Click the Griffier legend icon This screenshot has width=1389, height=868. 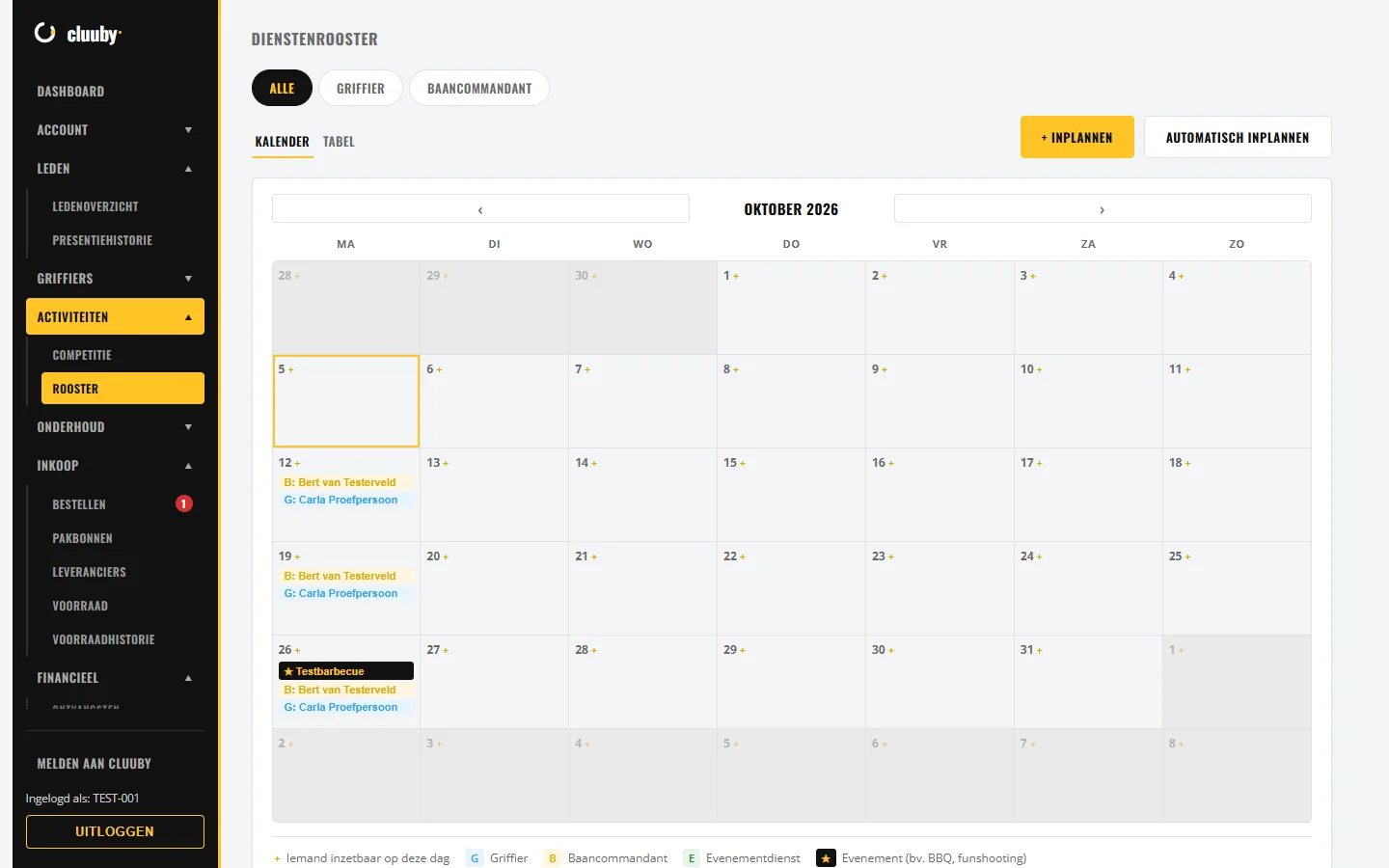pyautogui.click(x=475, y=858)
